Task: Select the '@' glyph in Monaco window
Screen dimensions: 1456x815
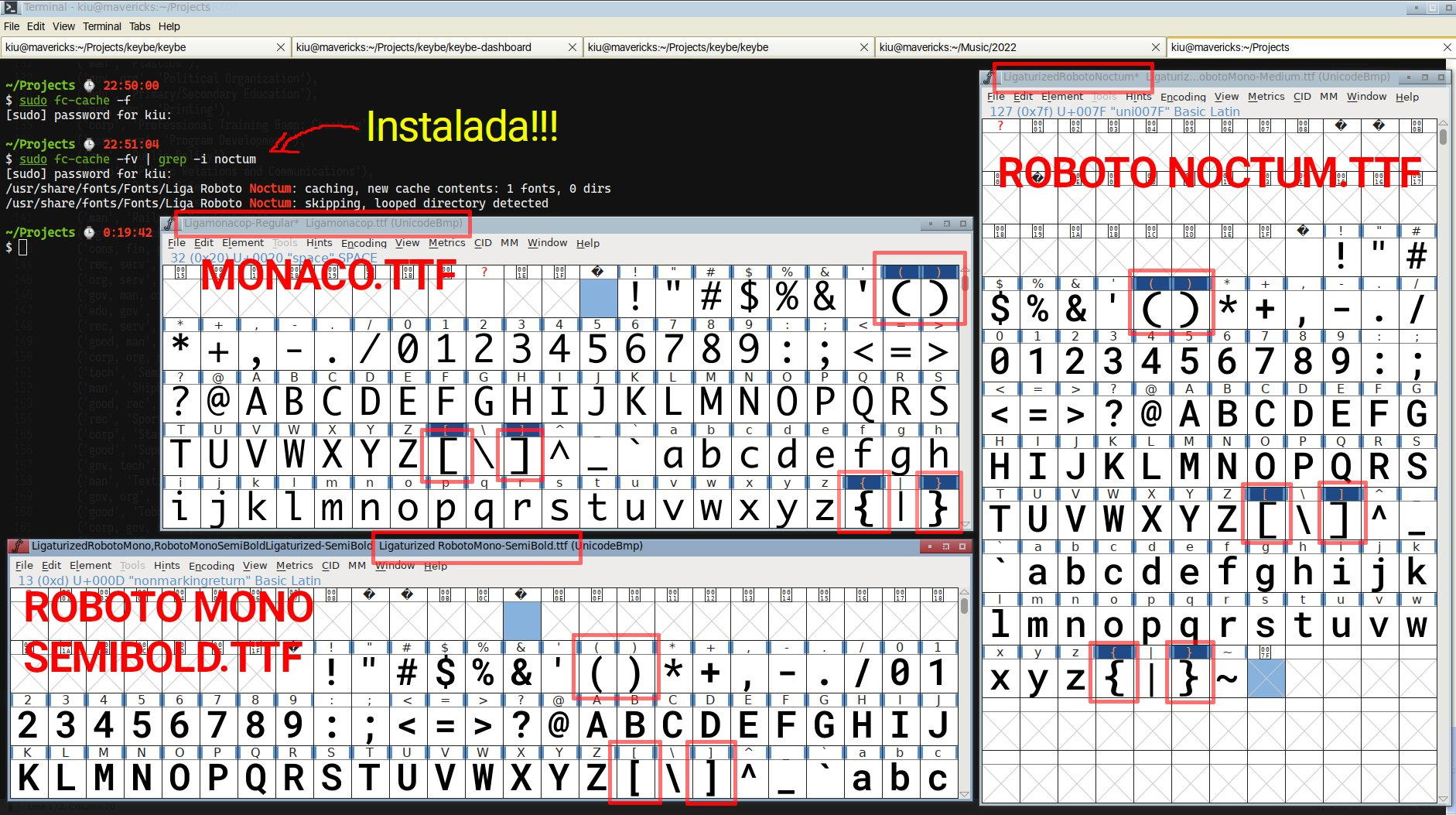Action: (x=218, y=402)
